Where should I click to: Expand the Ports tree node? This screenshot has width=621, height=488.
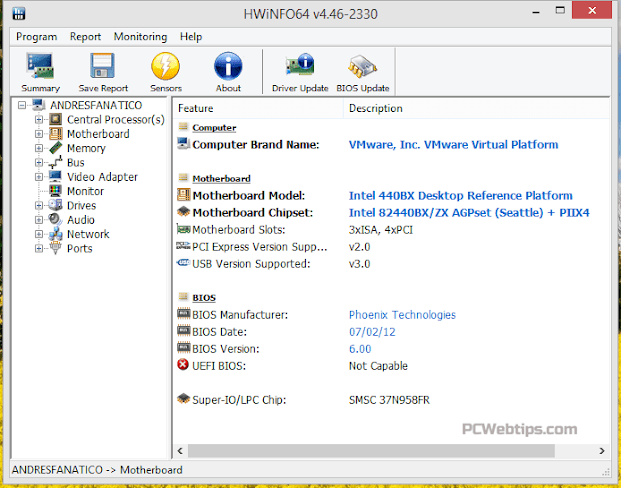click(39, 248)
